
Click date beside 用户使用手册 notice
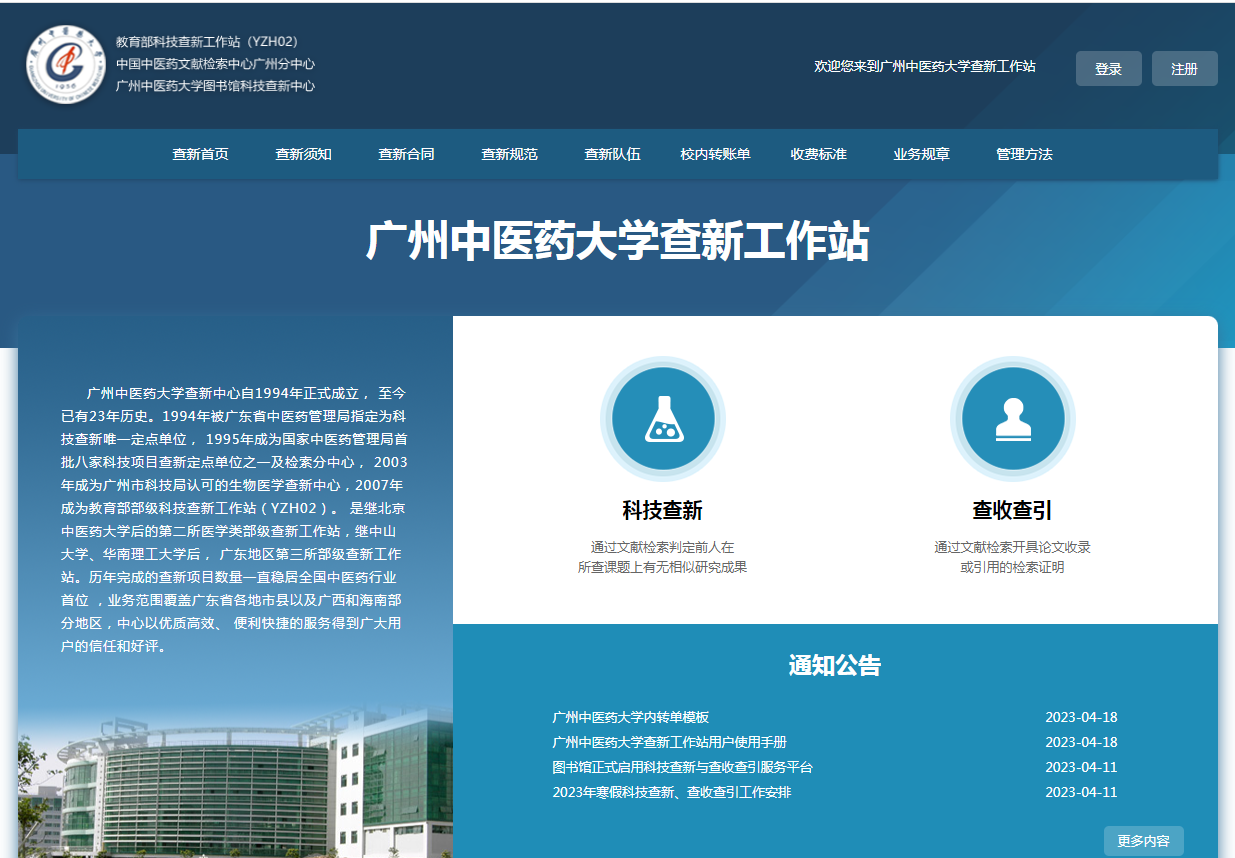pos(1082,742)
